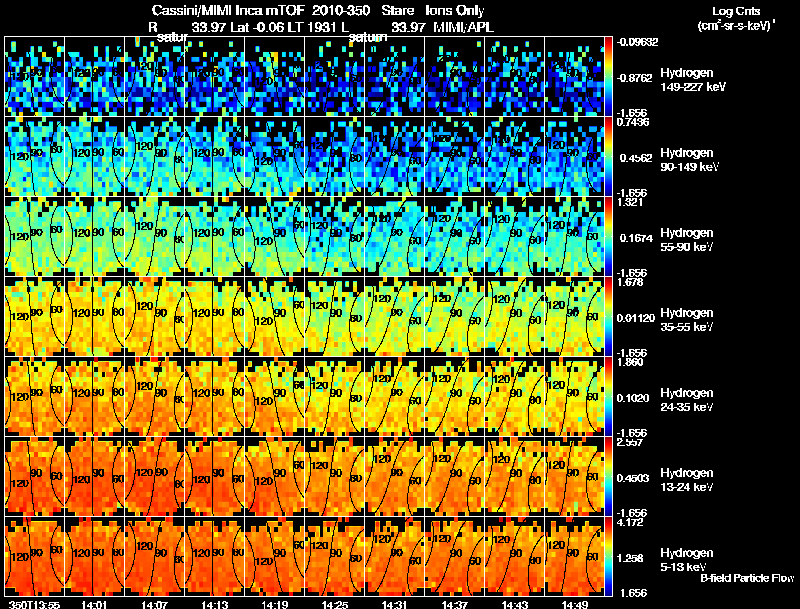Image resolution: width=800 pixels, height=609 pixels.
Task: Open the 5-13 keV image panel at 14:49
Action: pos(574,556)
